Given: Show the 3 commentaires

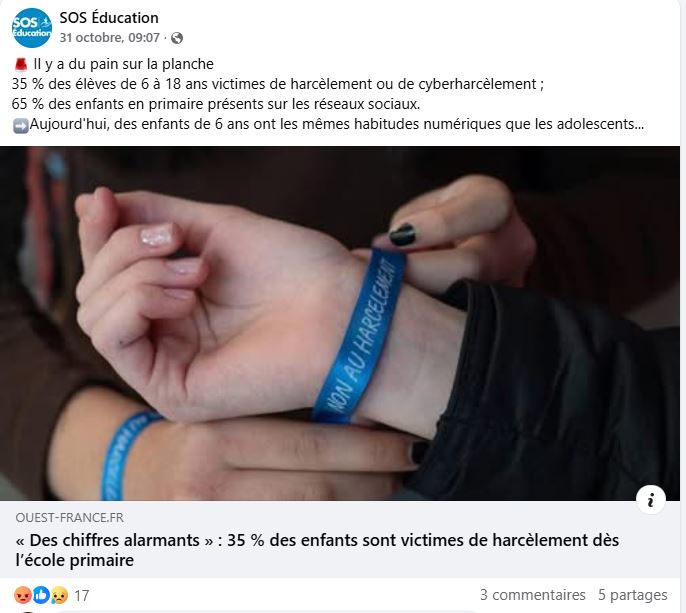Looking at the screenshot, I should [x=532, y=595].
